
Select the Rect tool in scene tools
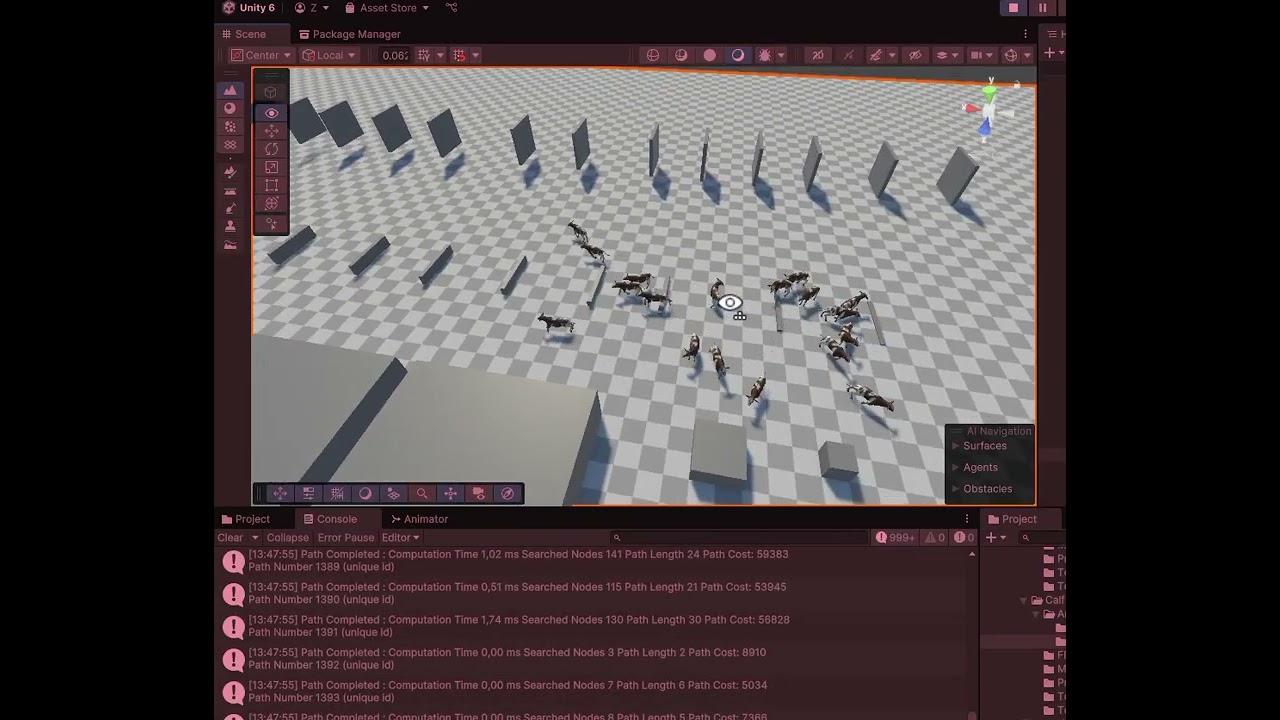(x=271, y=185)
